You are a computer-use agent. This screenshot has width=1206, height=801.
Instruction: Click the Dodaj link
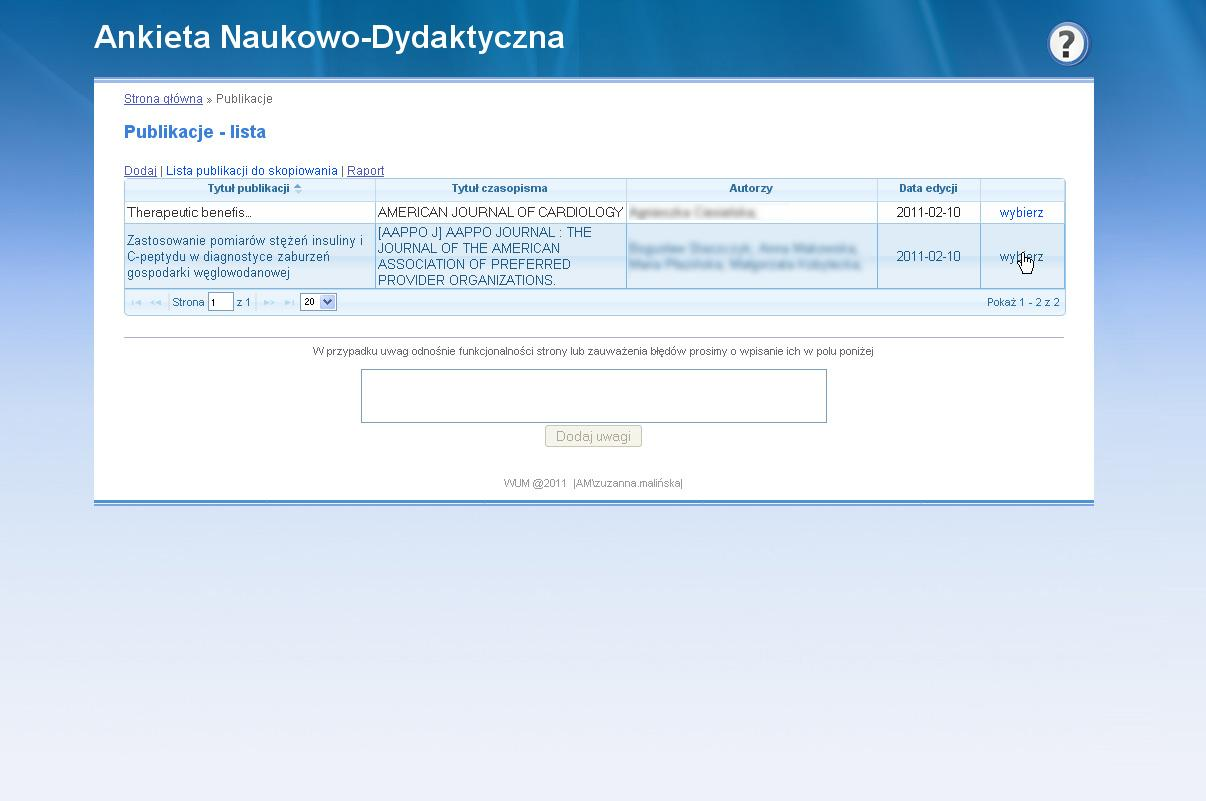(140, 171)
